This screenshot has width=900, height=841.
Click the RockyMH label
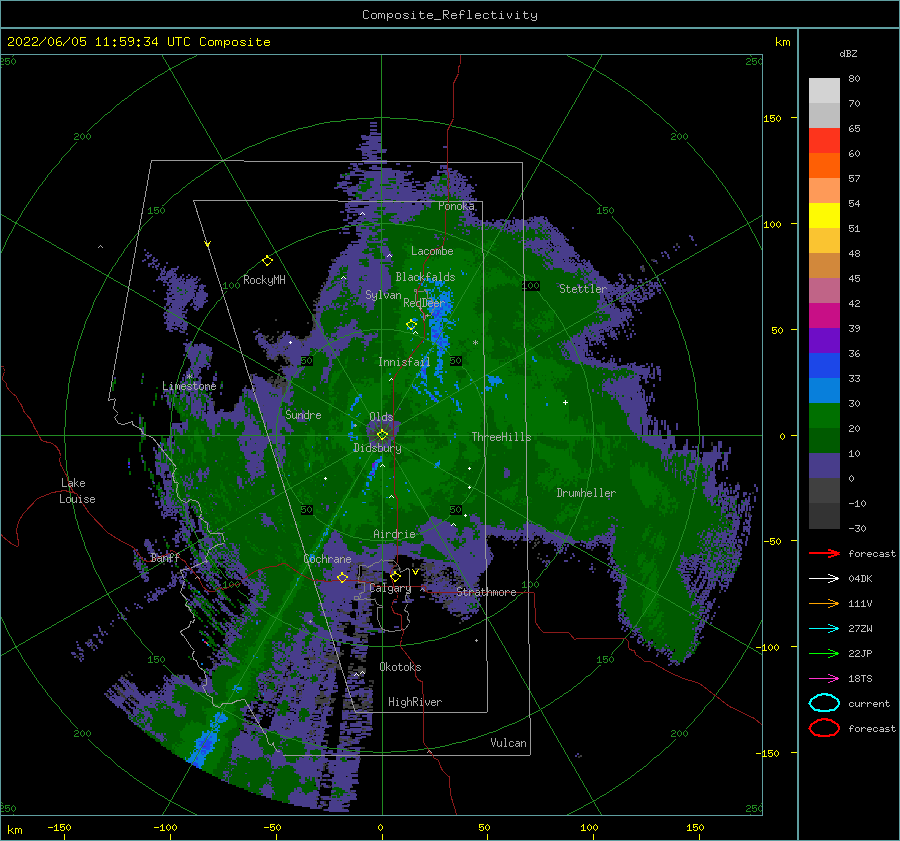pos(264,280)
